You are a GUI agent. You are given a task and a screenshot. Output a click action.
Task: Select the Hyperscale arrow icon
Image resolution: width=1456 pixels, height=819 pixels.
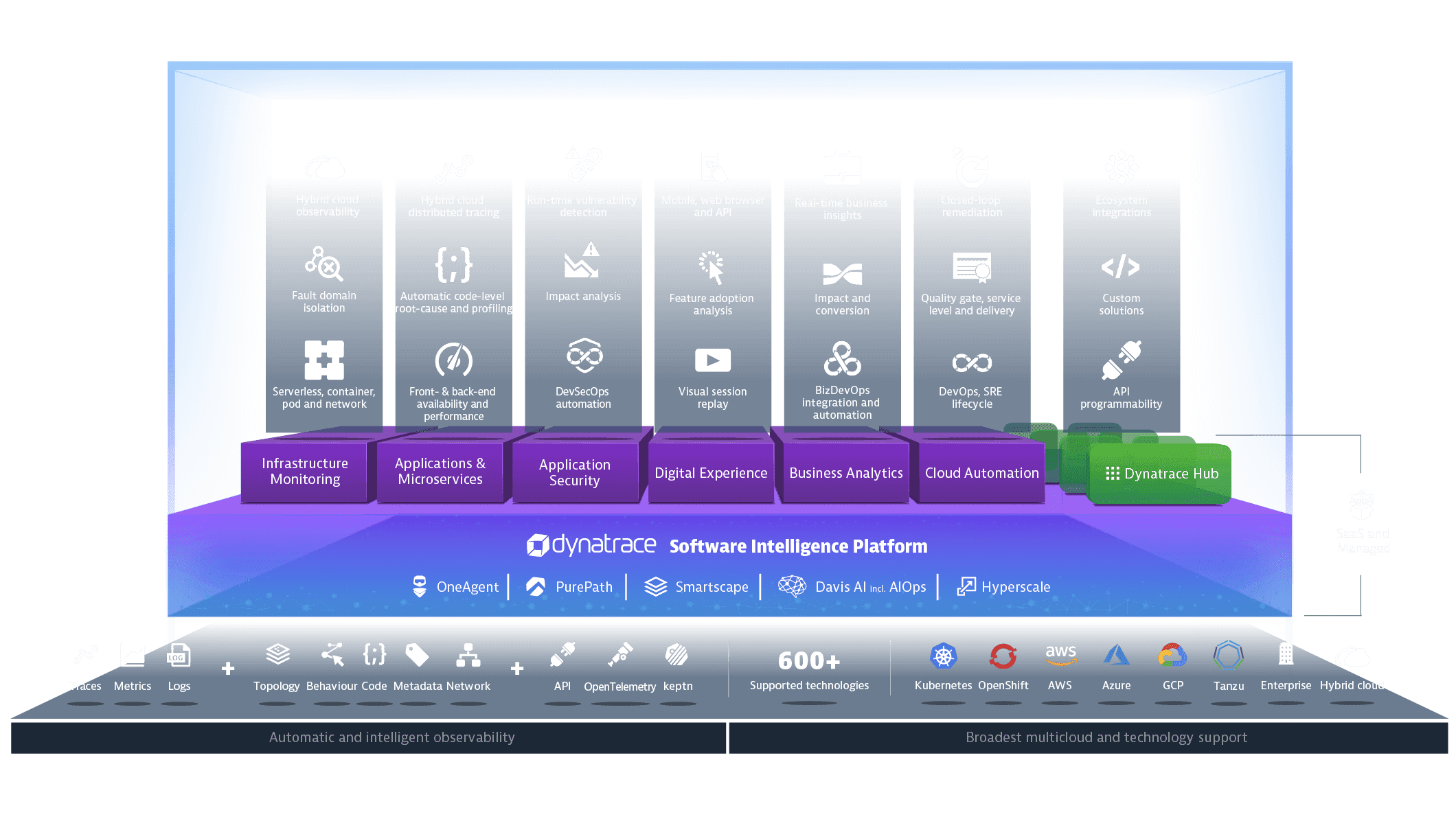point(966,586)
